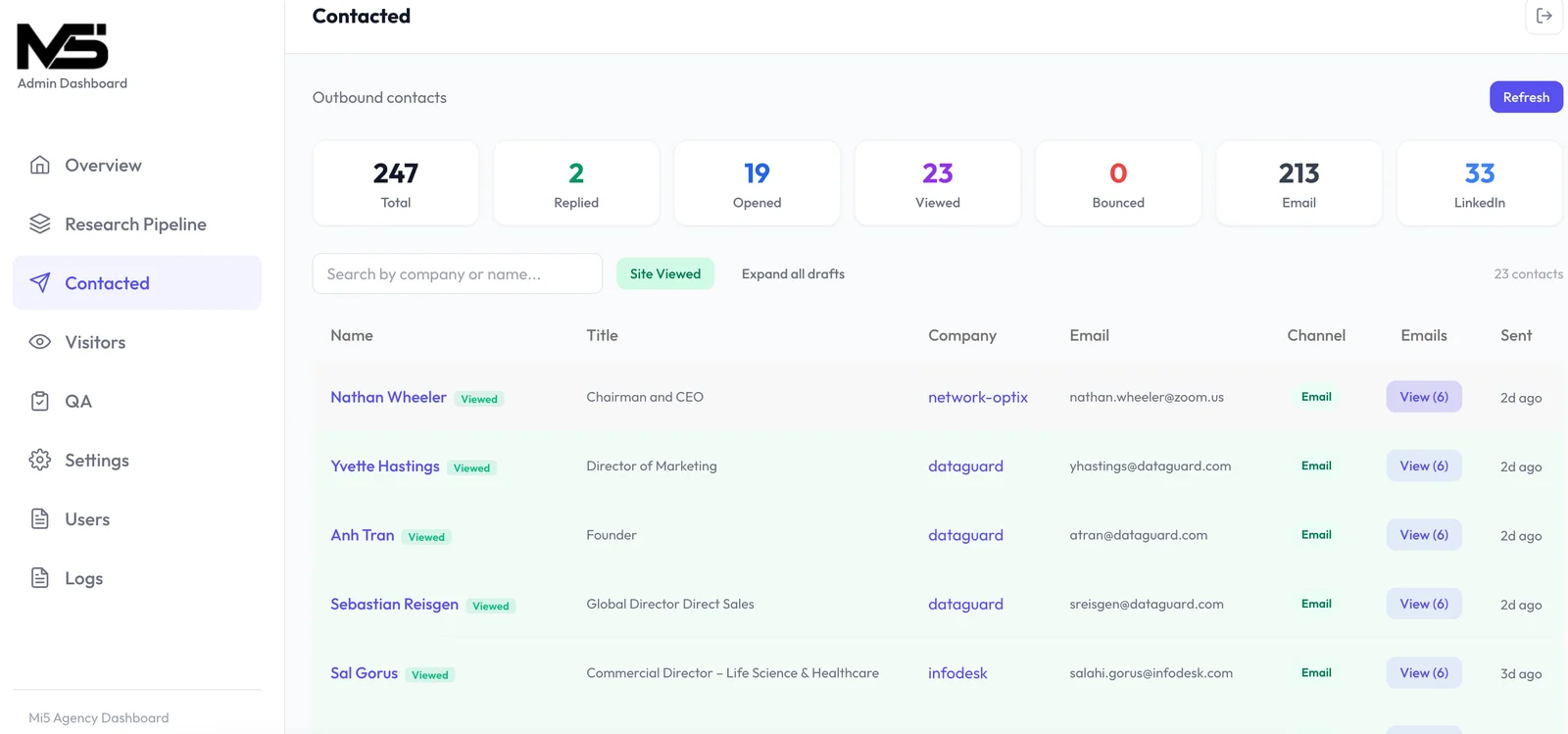The height and width of the screenshot is (734, 1568).
Task: Click the email sreisgen@dataguard.com
Action: pos(1147,604)
